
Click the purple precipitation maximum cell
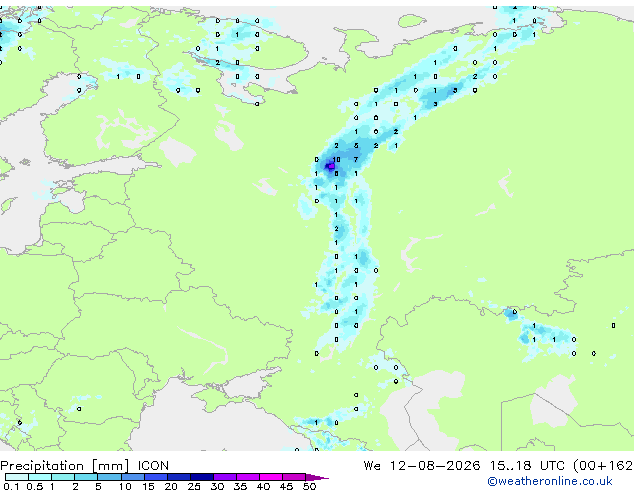tap(331, 166)
